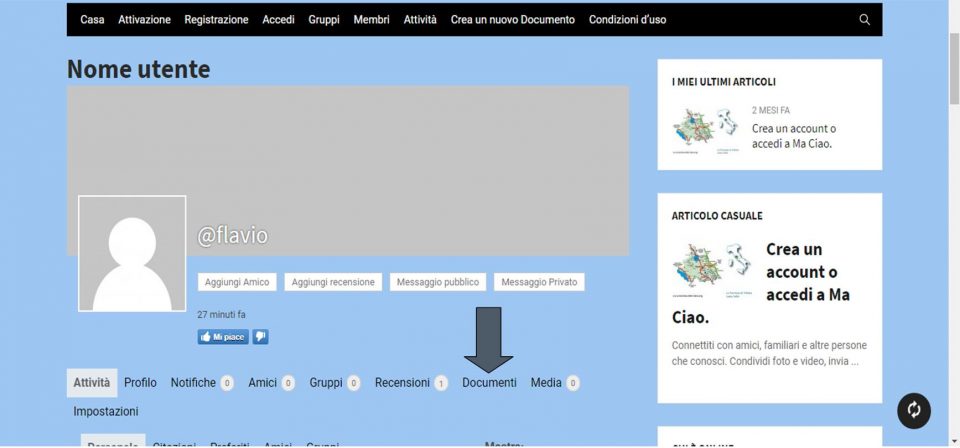Open Registrazione menu item
Screen dimensions: 960x448
[216, 20]
